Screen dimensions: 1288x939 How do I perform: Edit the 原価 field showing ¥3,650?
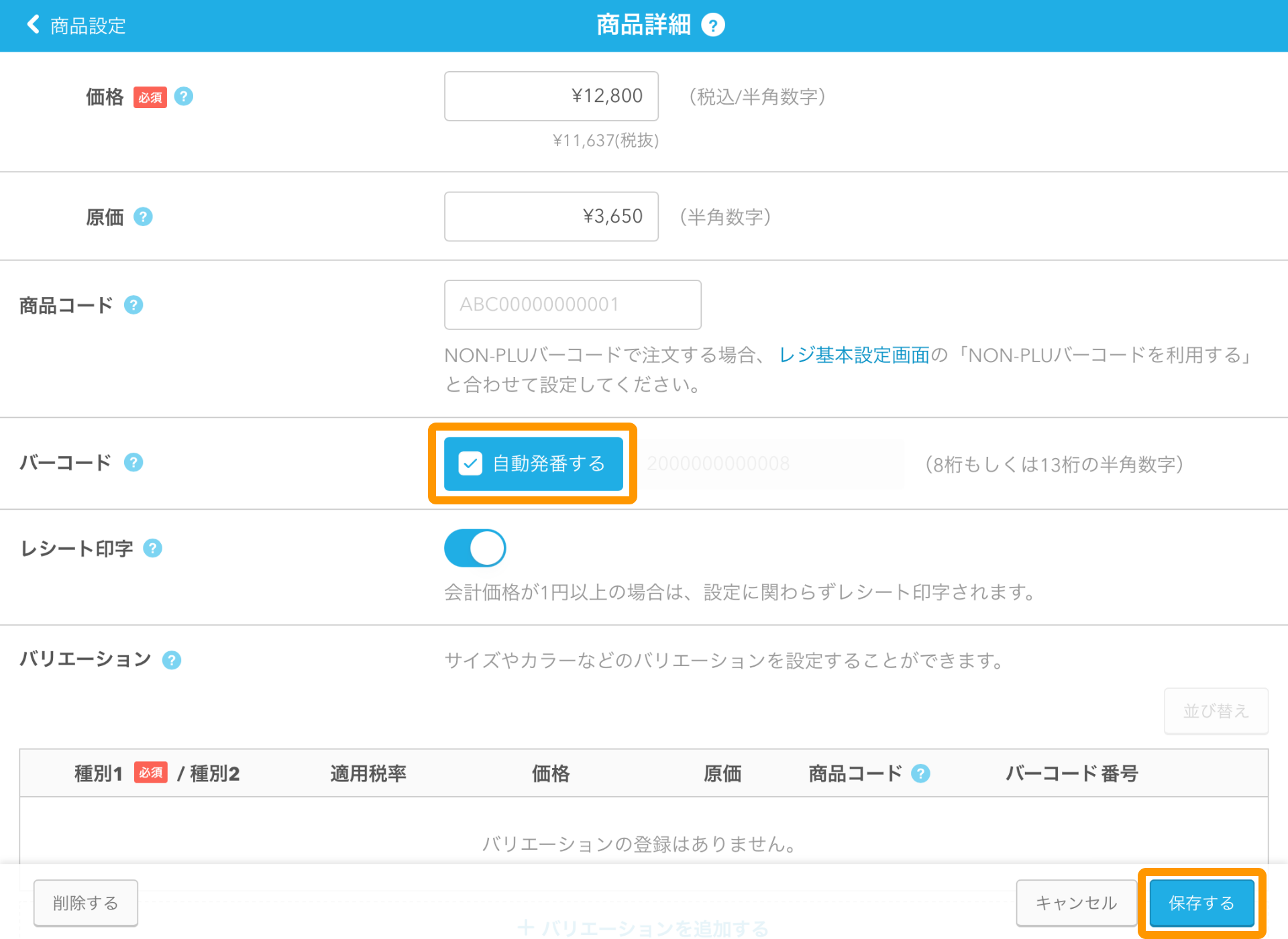pyautogui.click(x=551, y=216)
